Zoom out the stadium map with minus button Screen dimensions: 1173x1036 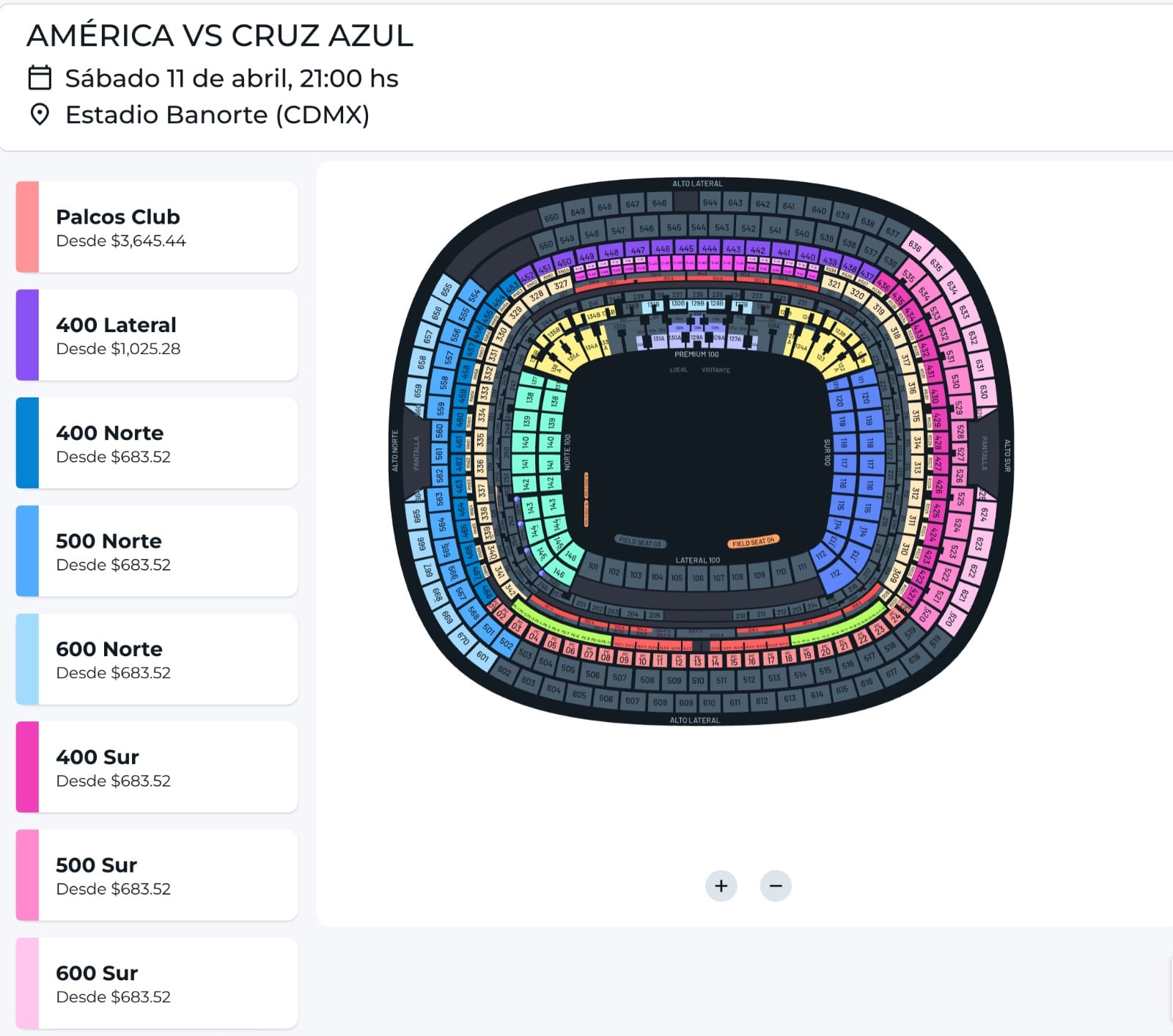pos(776,886)
